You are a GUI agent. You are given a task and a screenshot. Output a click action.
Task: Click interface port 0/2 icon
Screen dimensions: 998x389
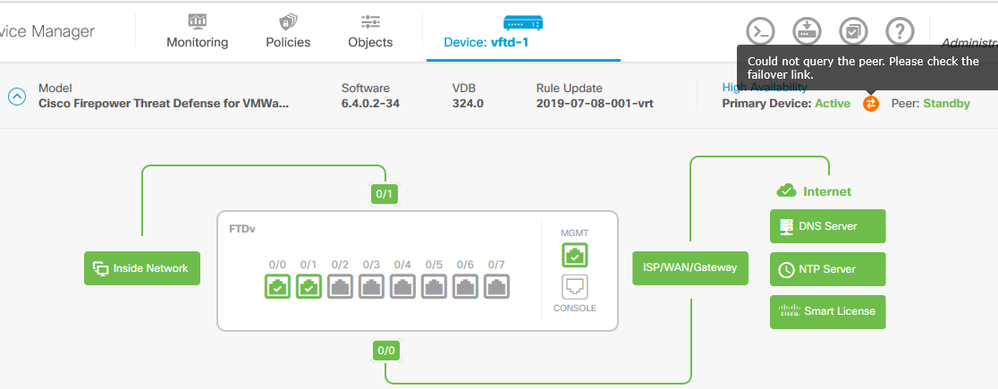point(340,286)
